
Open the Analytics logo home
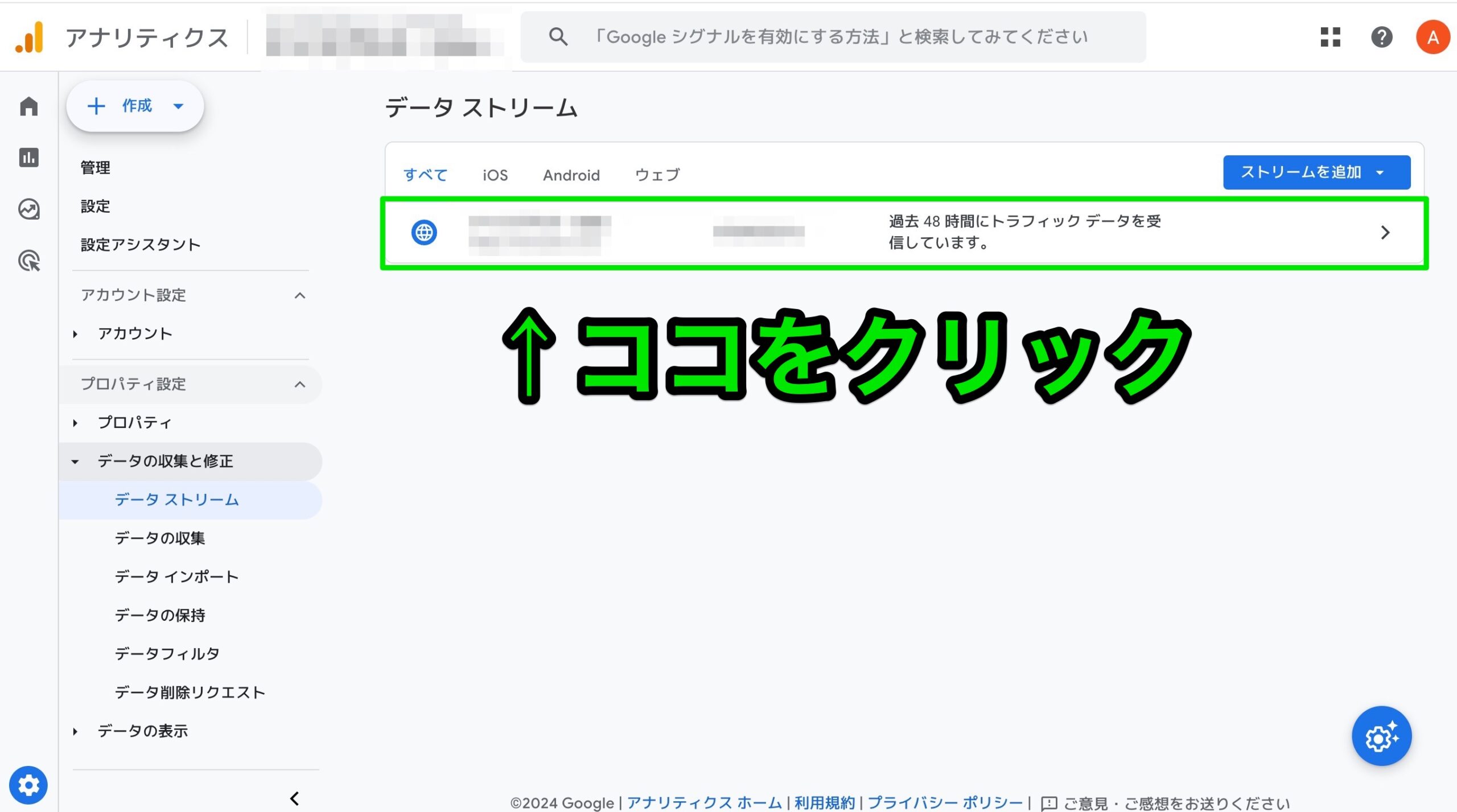[x=30, y=38]
